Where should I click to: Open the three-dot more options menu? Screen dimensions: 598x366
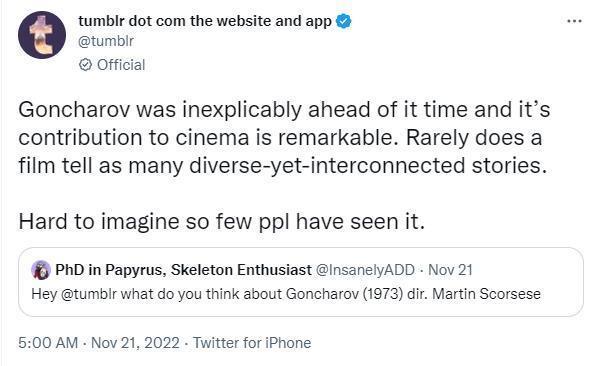coord(574,21)
